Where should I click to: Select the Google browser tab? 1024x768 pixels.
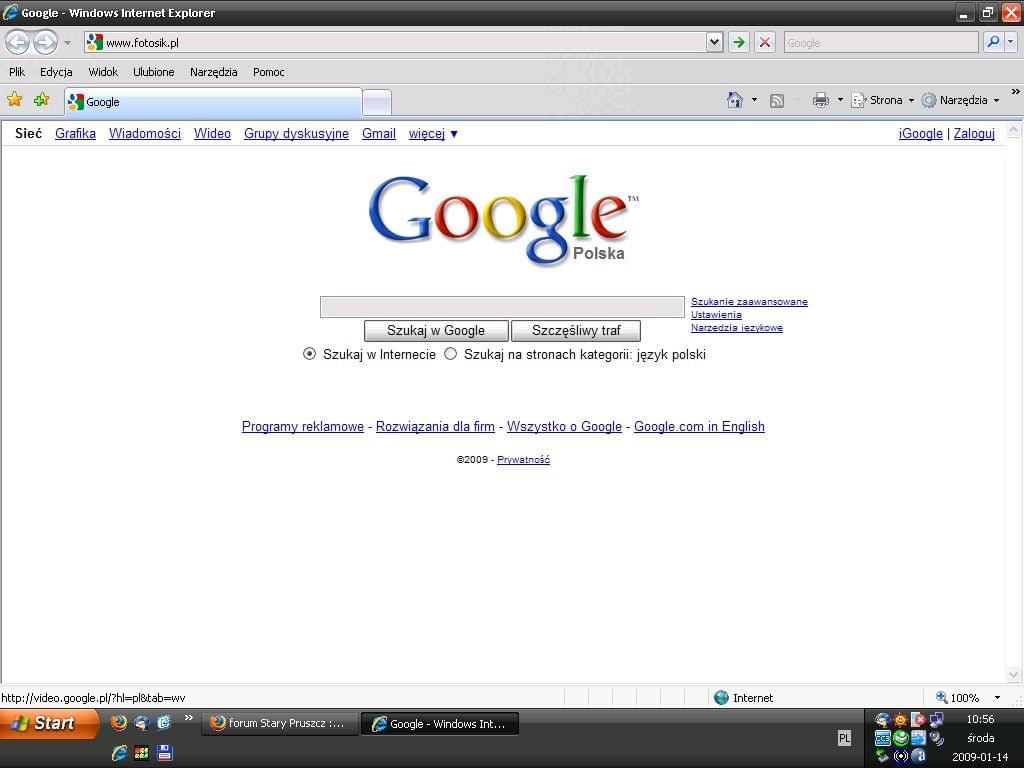coord(213,102)
